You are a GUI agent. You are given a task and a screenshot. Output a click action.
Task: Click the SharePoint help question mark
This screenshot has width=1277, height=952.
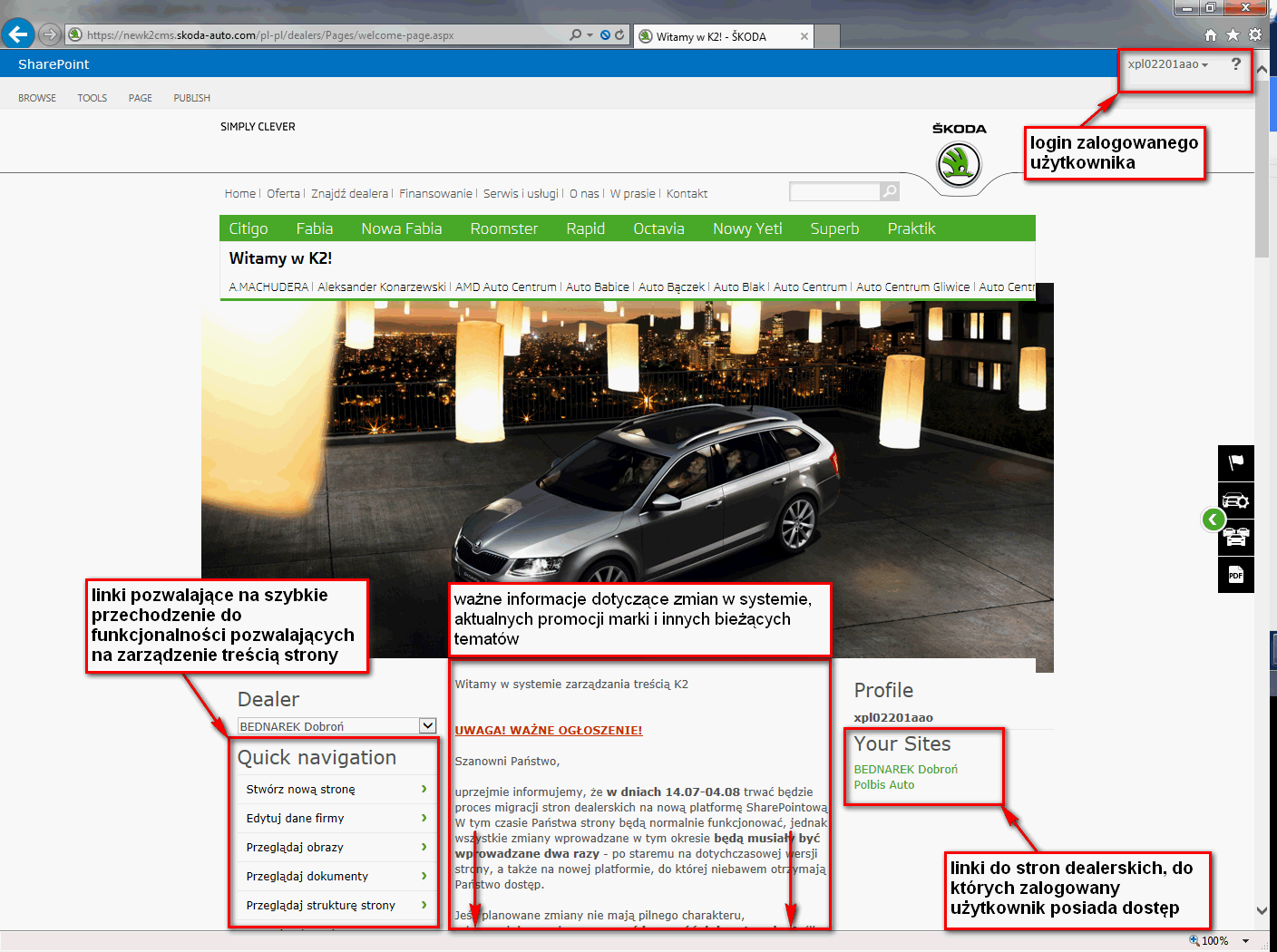(1236, 63)
